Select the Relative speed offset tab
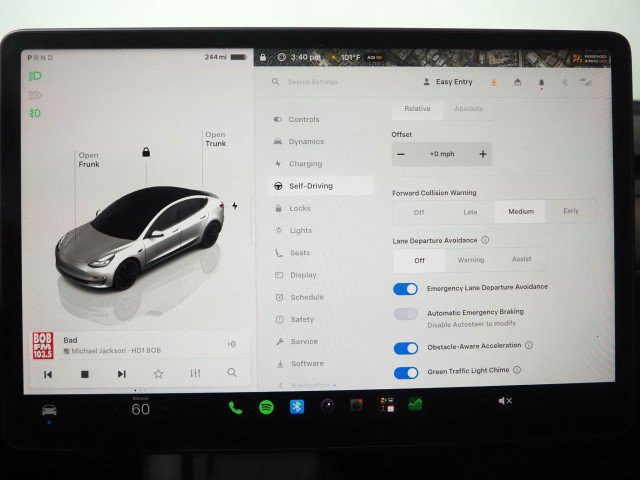The width and height of the screenshot is (640, 480). pos(417,109)
